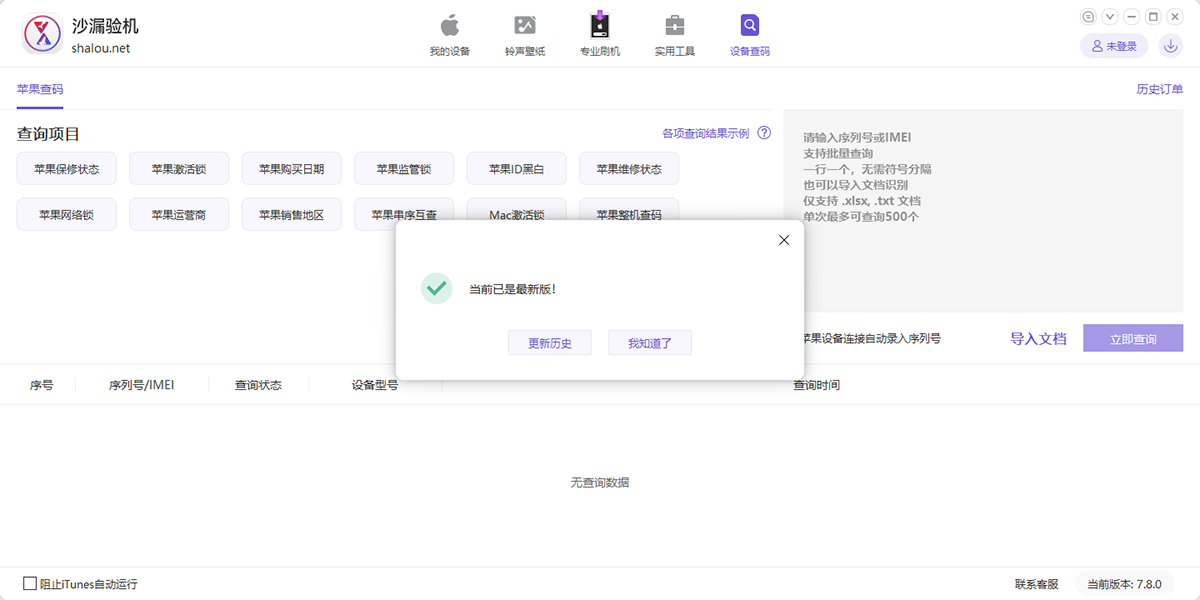1200x600 pixels.
Task: Select 苹果保修状态 query item
Action: [x=66, y=169]
